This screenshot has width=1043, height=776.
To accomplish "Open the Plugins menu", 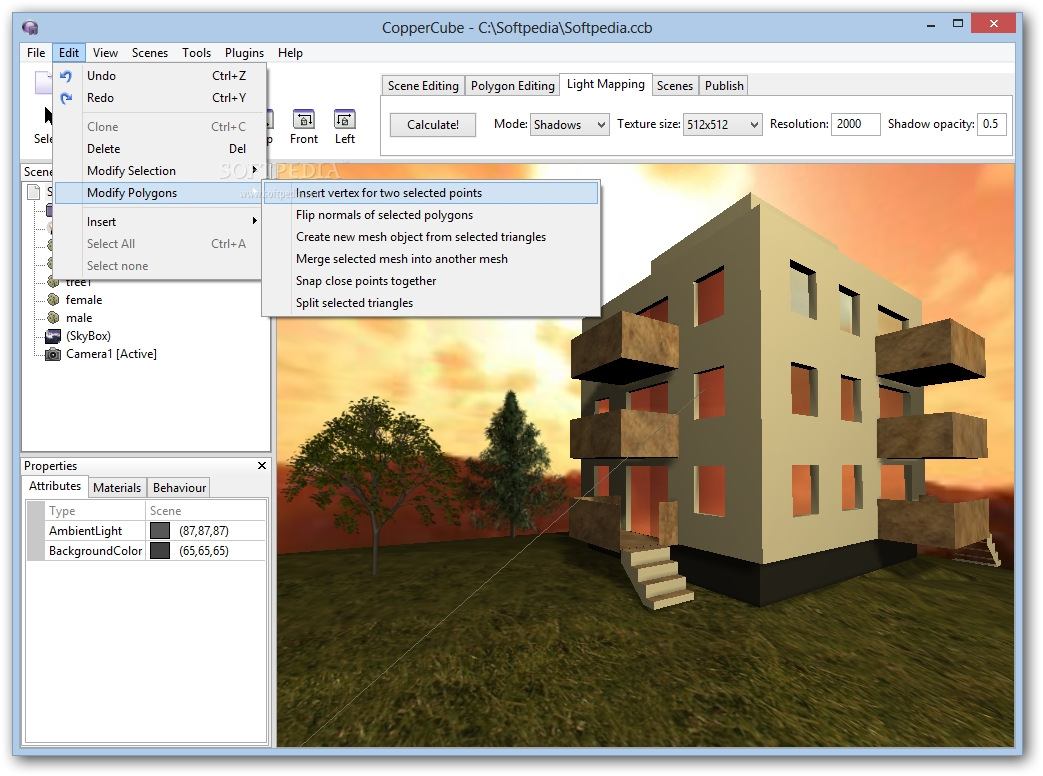I will [x=244, y=53].
